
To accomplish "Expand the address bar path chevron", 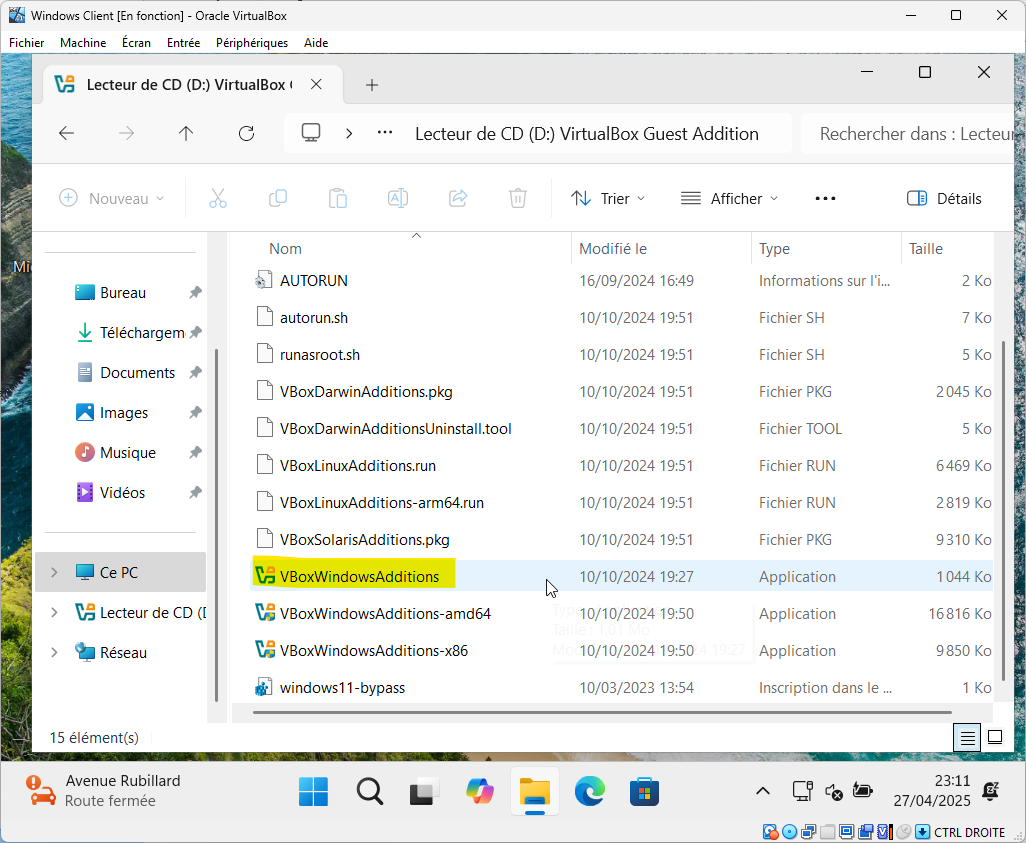I will pos(349,134).
